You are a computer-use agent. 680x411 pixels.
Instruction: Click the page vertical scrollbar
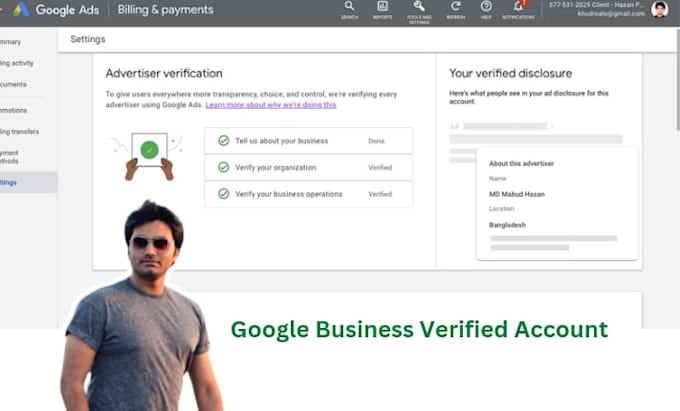677,78
